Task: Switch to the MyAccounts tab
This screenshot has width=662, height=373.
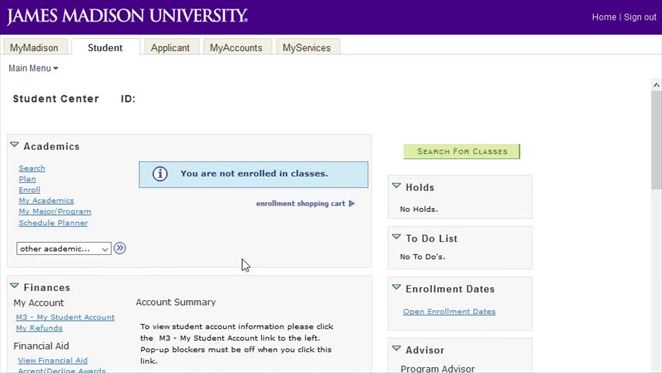Action: point(236,48)
